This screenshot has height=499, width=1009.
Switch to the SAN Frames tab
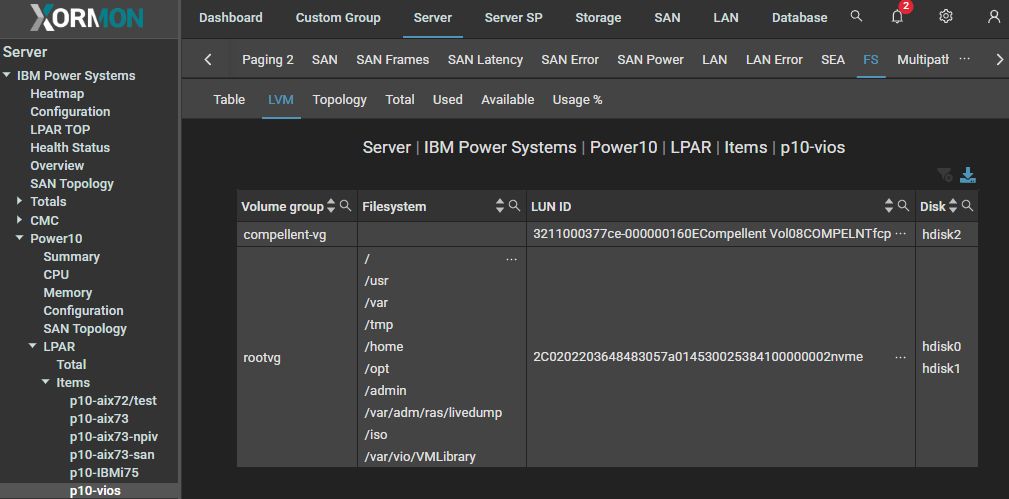[393, 60]
